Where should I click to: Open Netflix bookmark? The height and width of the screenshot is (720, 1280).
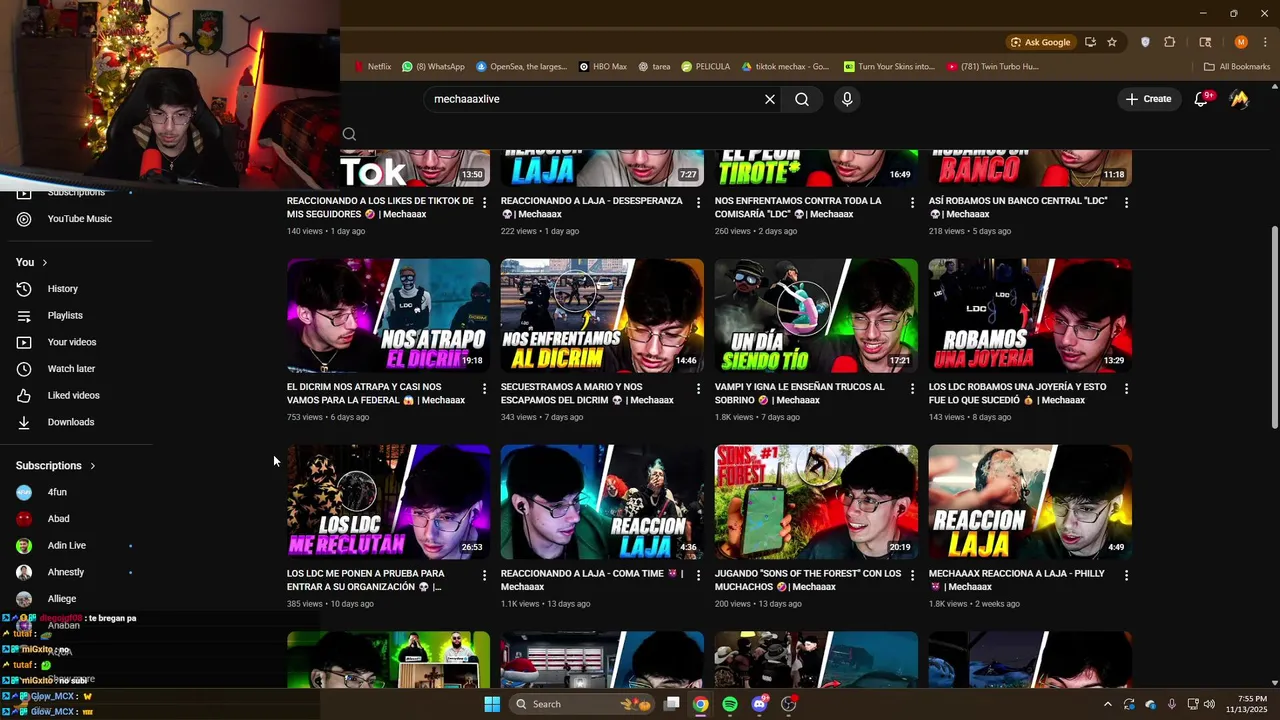tap(372, 67)
